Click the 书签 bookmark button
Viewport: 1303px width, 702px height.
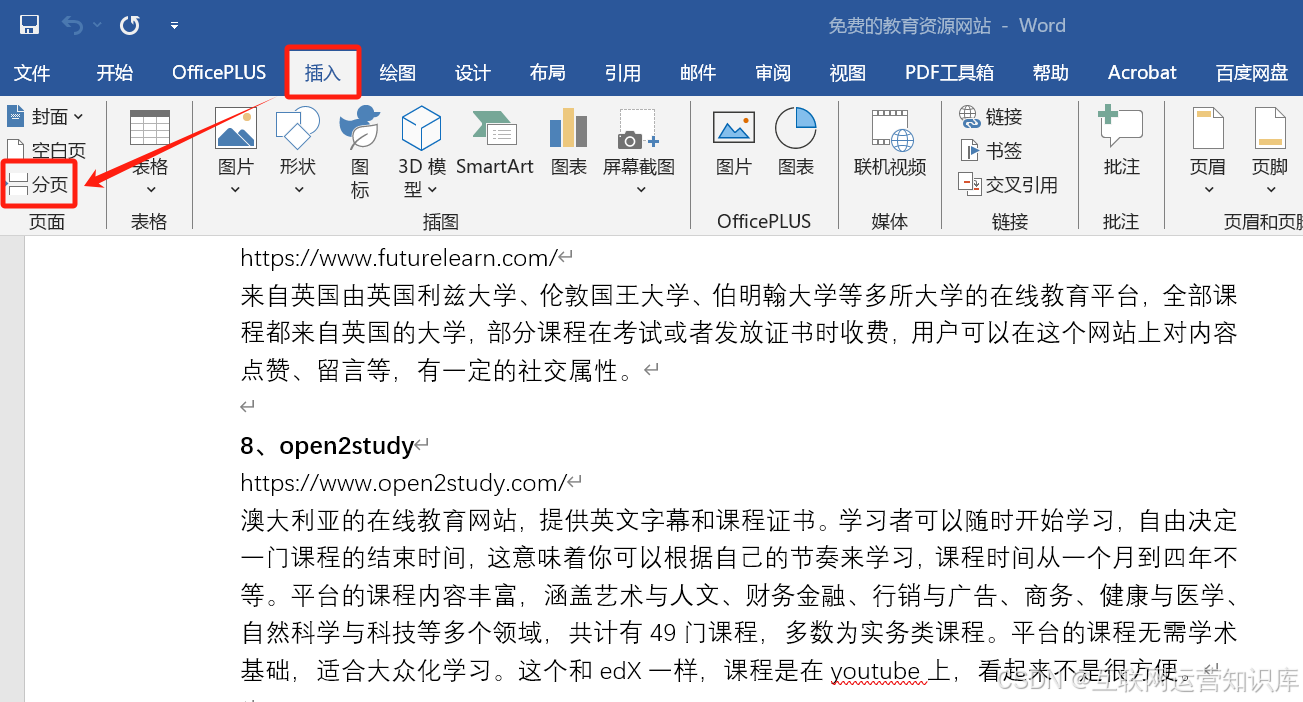[991, 151]
